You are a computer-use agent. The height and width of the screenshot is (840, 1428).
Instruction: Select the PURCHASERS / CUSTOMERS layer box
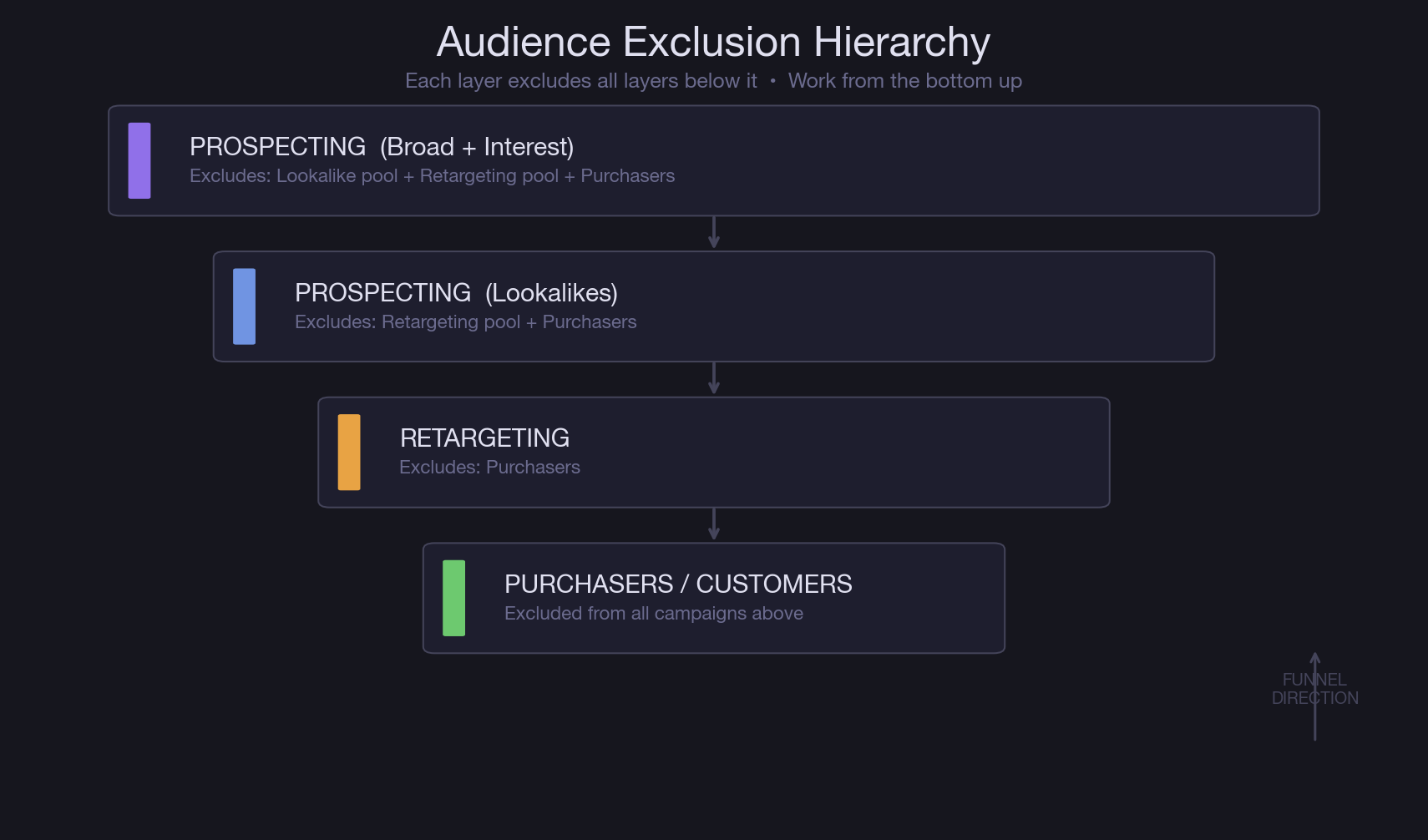[714, 598]
